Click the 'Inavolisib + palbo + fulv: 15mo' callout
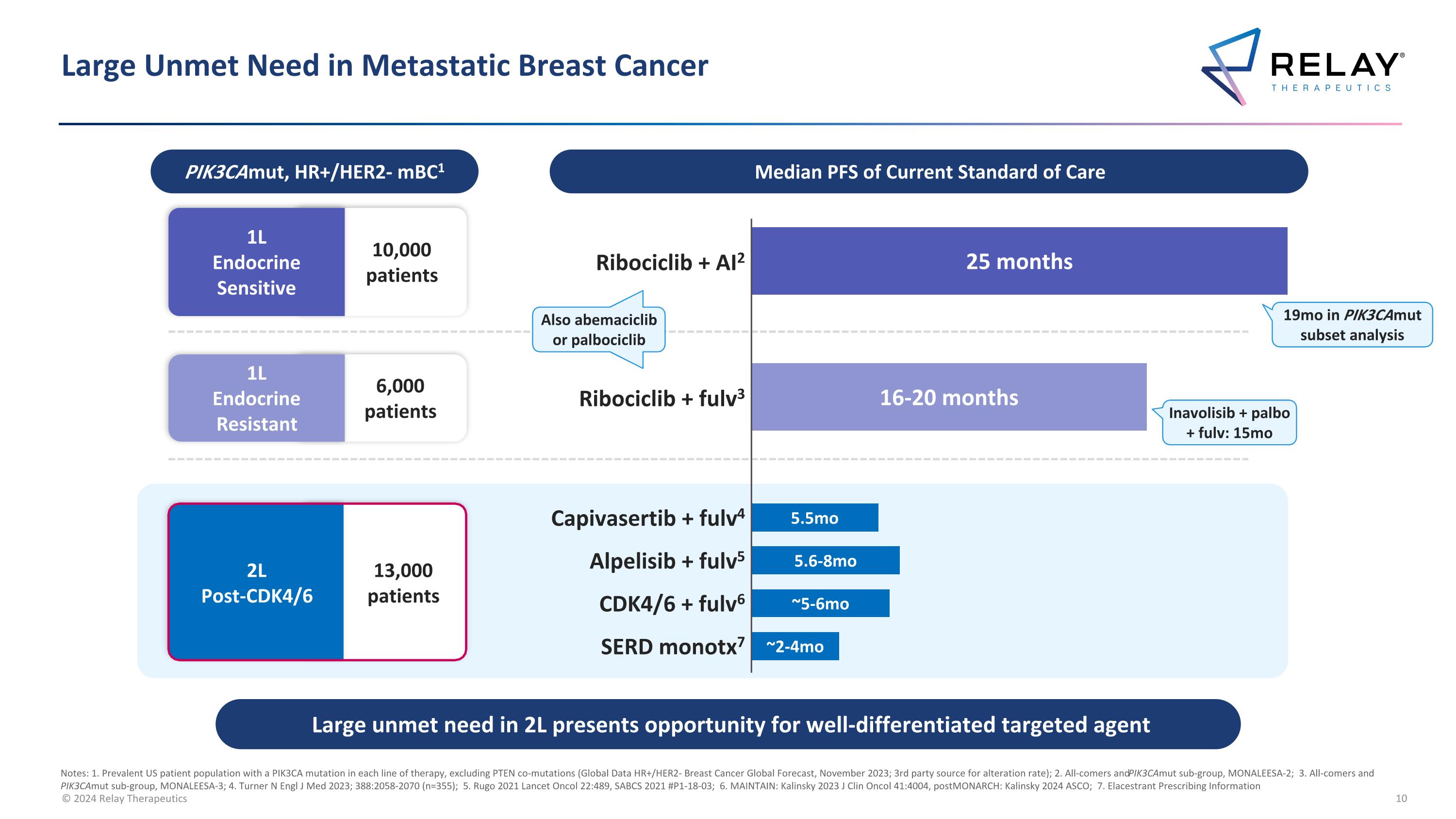Image resolution: width=1456 pixels, height=819 pixels. [x=1229, y=423]
